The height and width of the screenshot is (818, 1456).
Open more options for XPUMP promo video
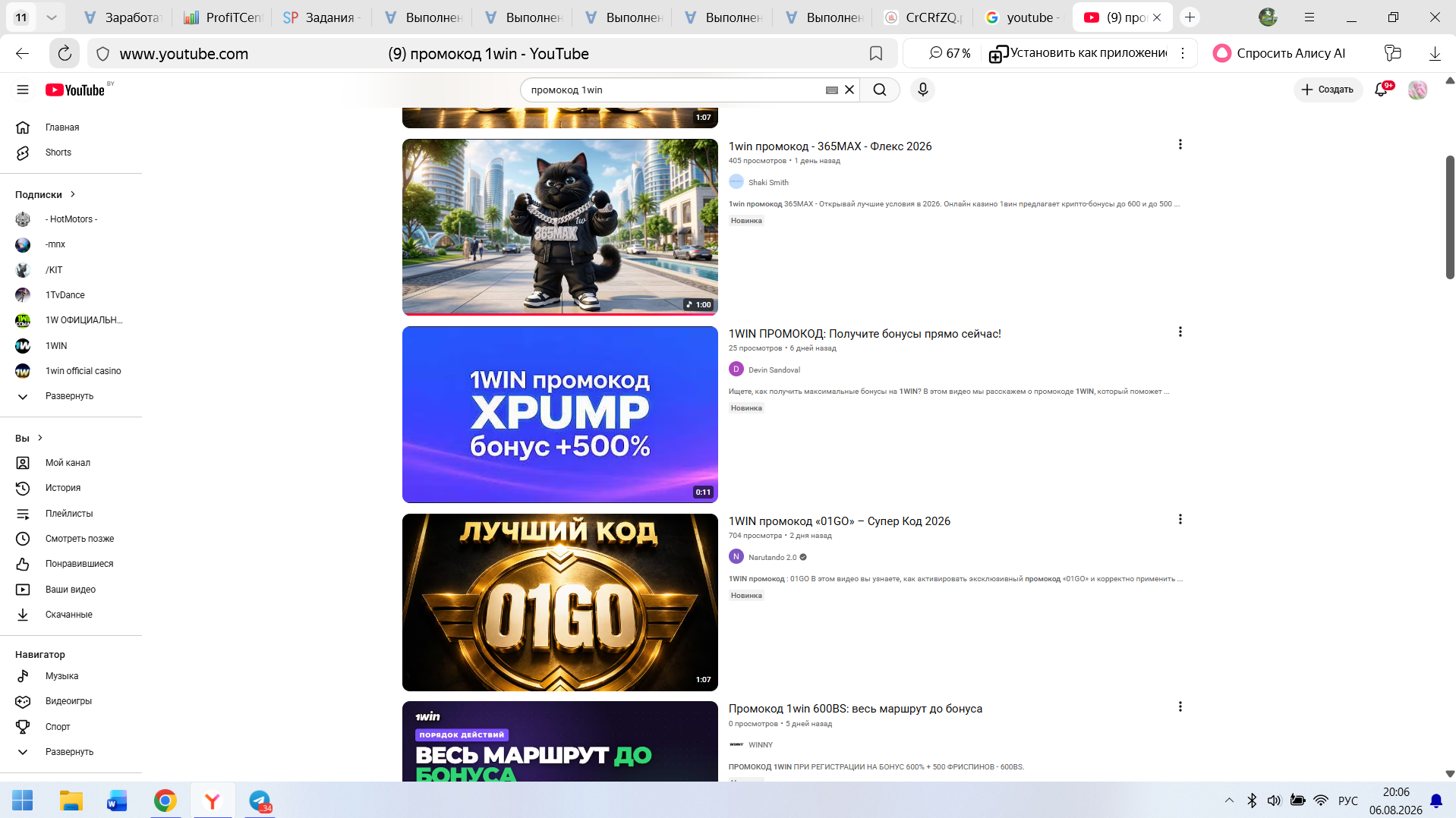(1180, 332)
